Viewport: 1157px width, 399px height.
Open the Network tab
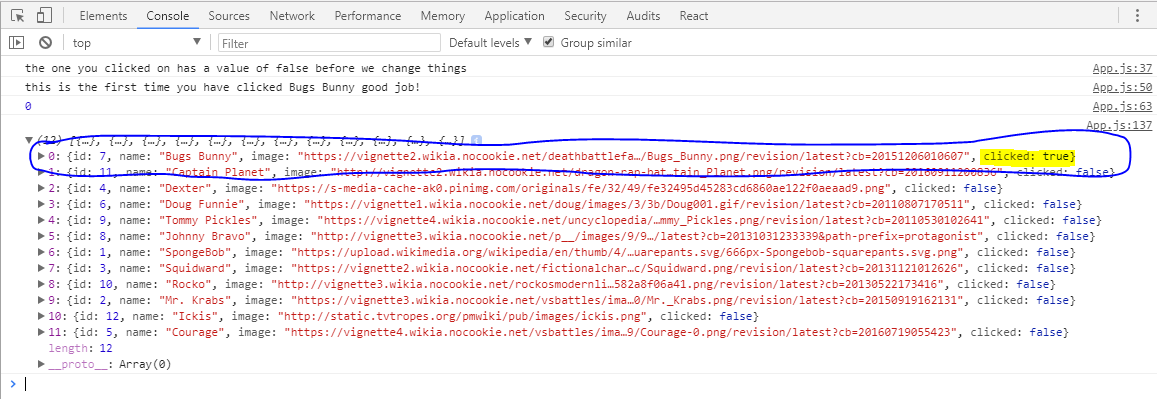(x=292, y=15)
